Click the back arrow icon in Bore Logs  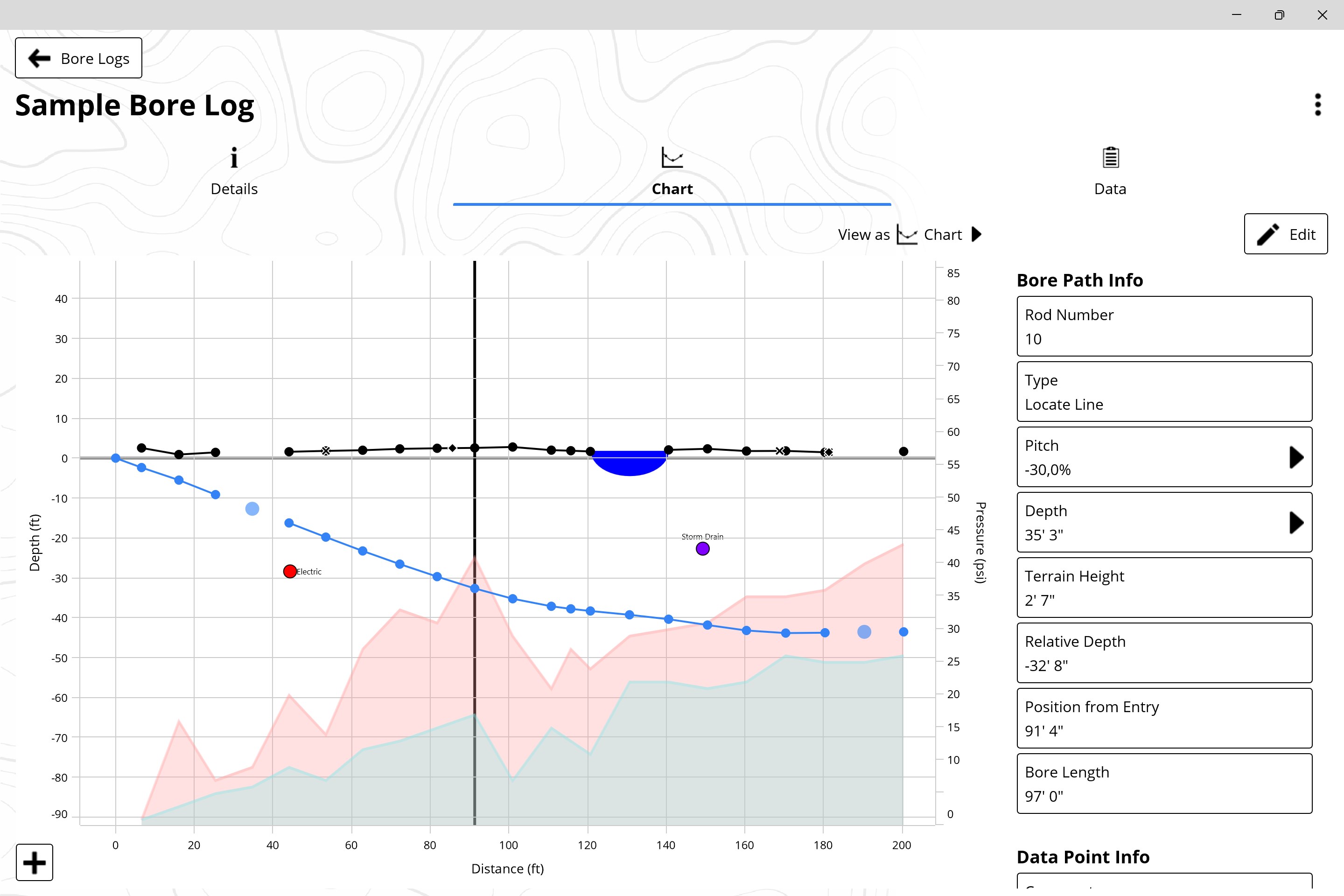[x=39, y=58]
